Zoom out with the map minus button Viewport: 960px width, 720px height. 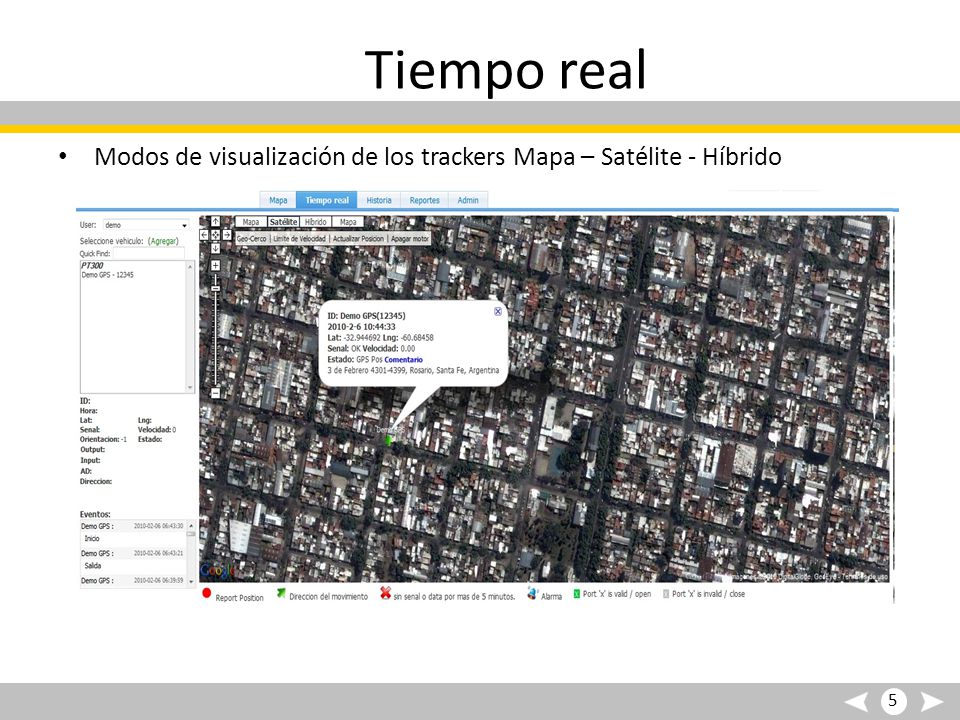pos(216,393)
